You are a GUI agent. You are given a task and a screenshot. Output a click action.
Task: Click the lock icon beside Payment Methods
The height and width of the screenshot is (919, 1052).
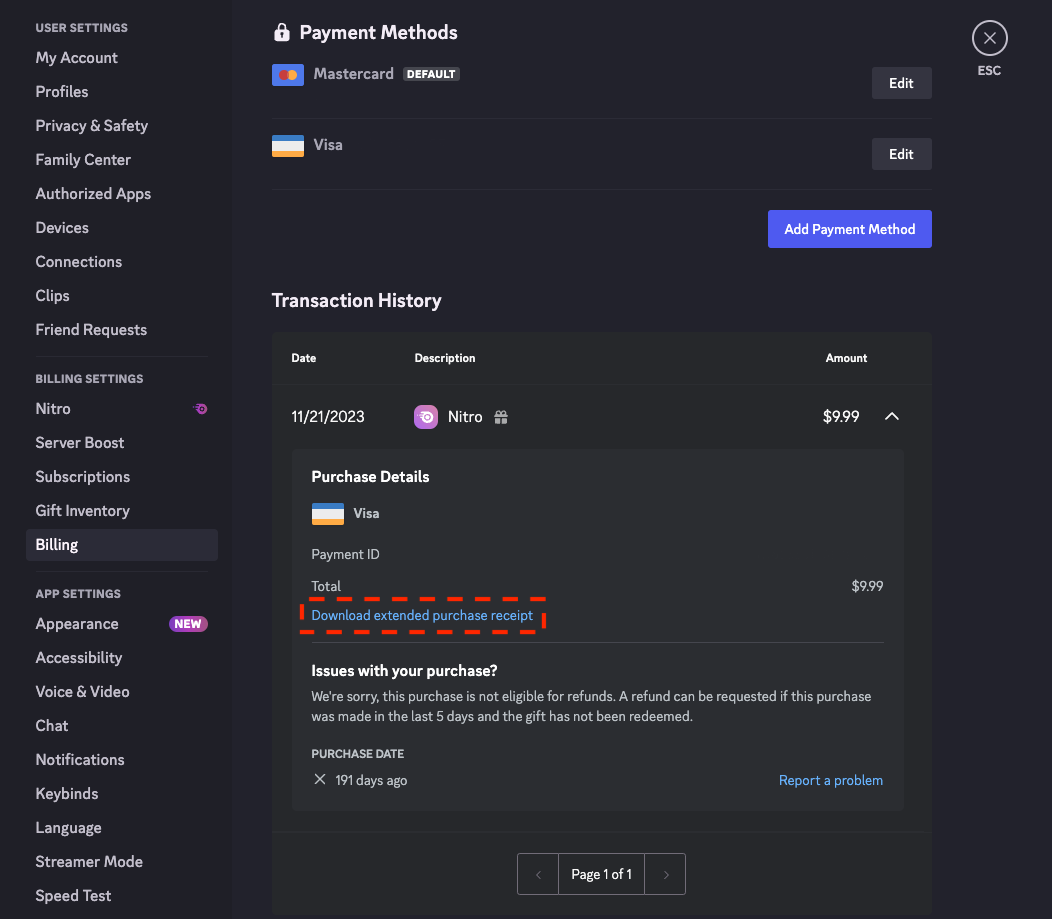click(x=282, y=32)
